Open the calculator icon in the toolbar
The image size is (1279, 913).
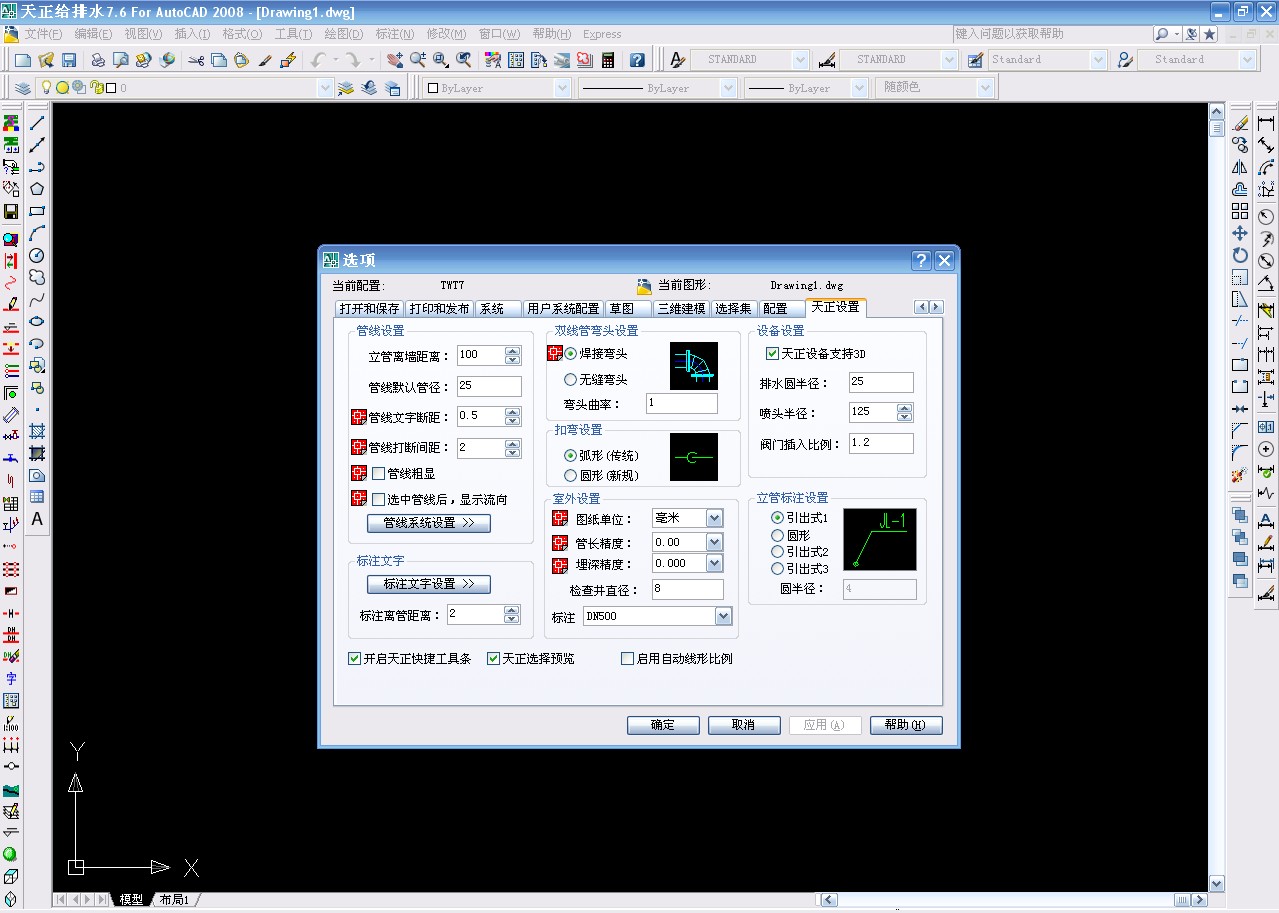[607, 60]
